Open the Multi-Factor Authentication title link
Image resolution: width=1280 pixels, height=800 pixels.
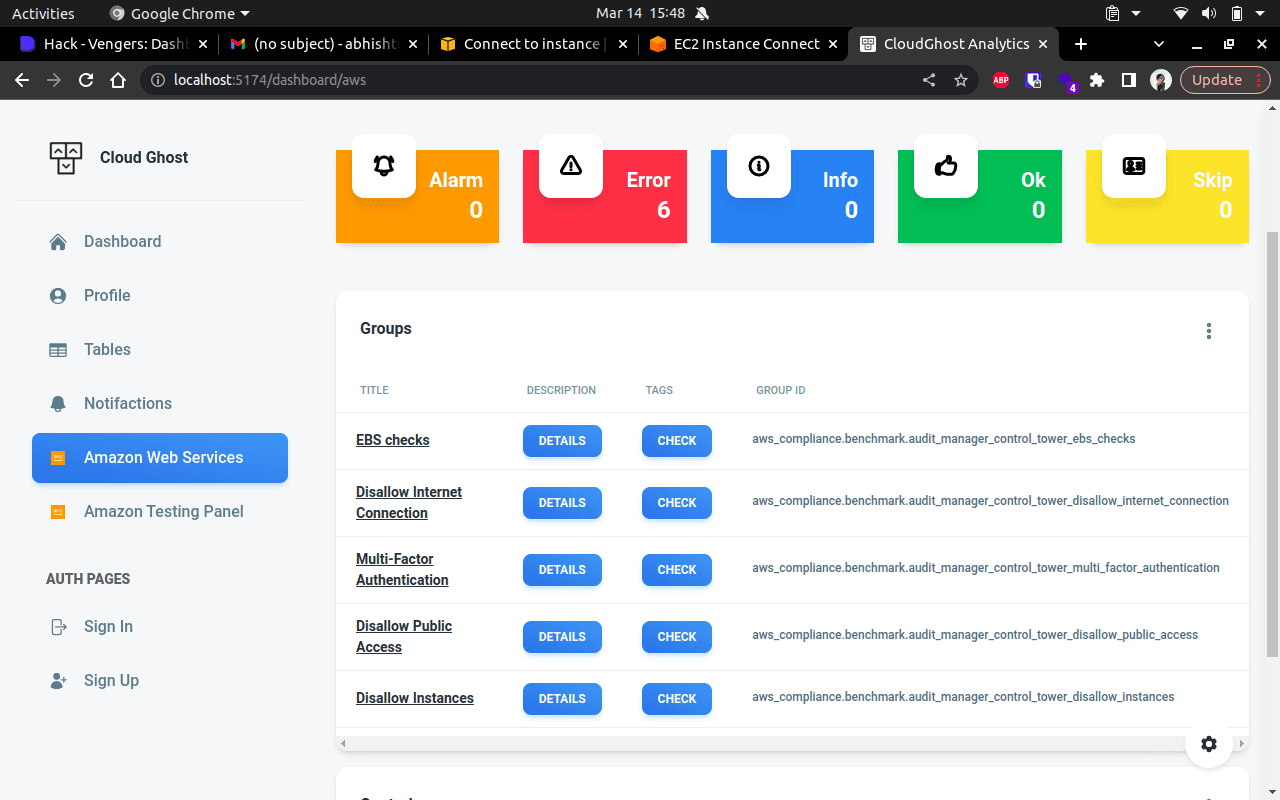click(x=402, y=570)
